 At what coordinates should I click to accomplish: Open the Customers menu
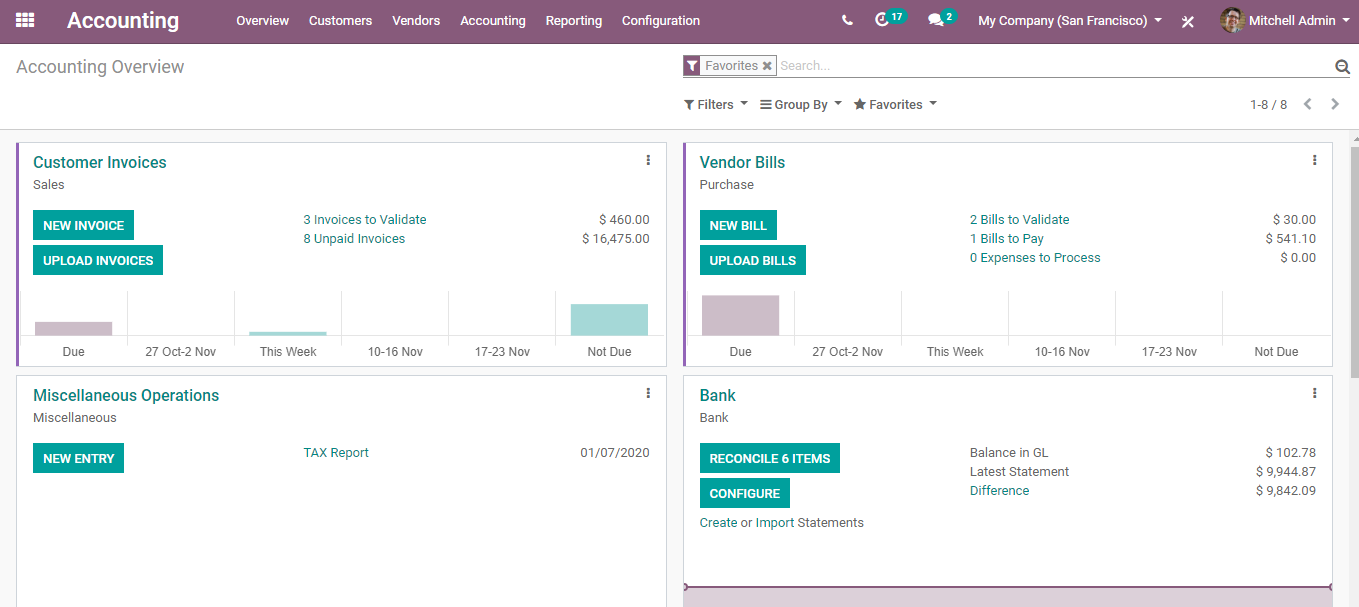[340, 20]
